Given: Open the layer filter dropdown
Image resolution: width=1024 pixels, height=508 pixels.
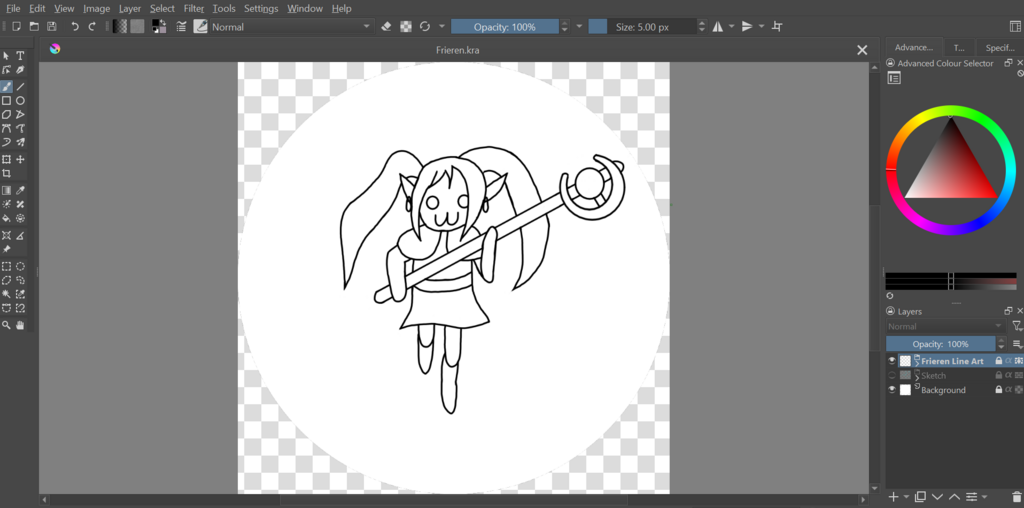Looking at the screenshot, I should pos(1016,326).
